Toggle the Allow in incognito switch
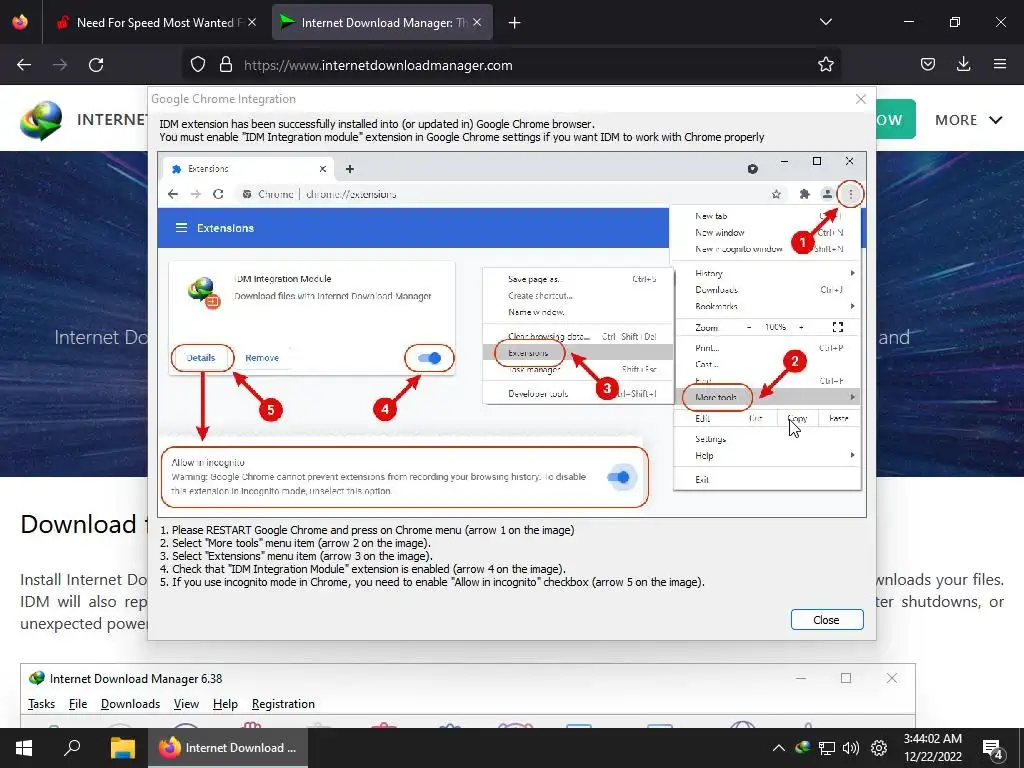Screen dimensions: 1024x768 [618, 477]
